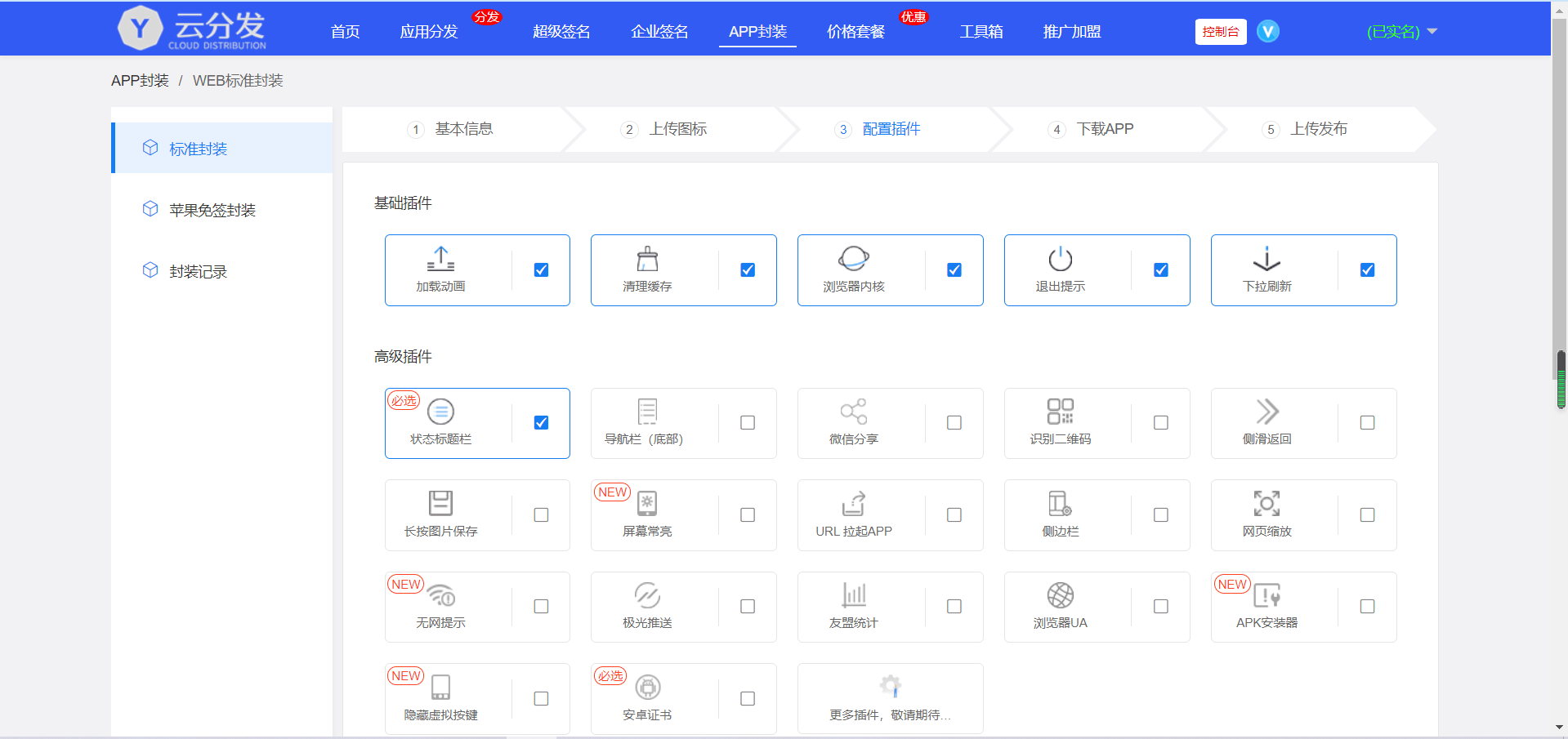Open the 价格套餐 menu item
Screen dimensions: 1568x739
(855, 32)
